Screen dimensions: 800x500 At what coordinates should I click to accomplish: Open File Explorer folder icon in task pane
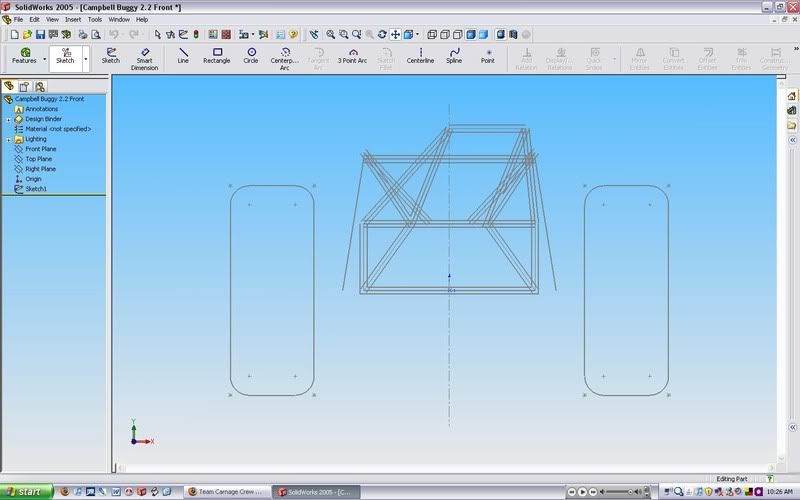click(x=791, y=125)
